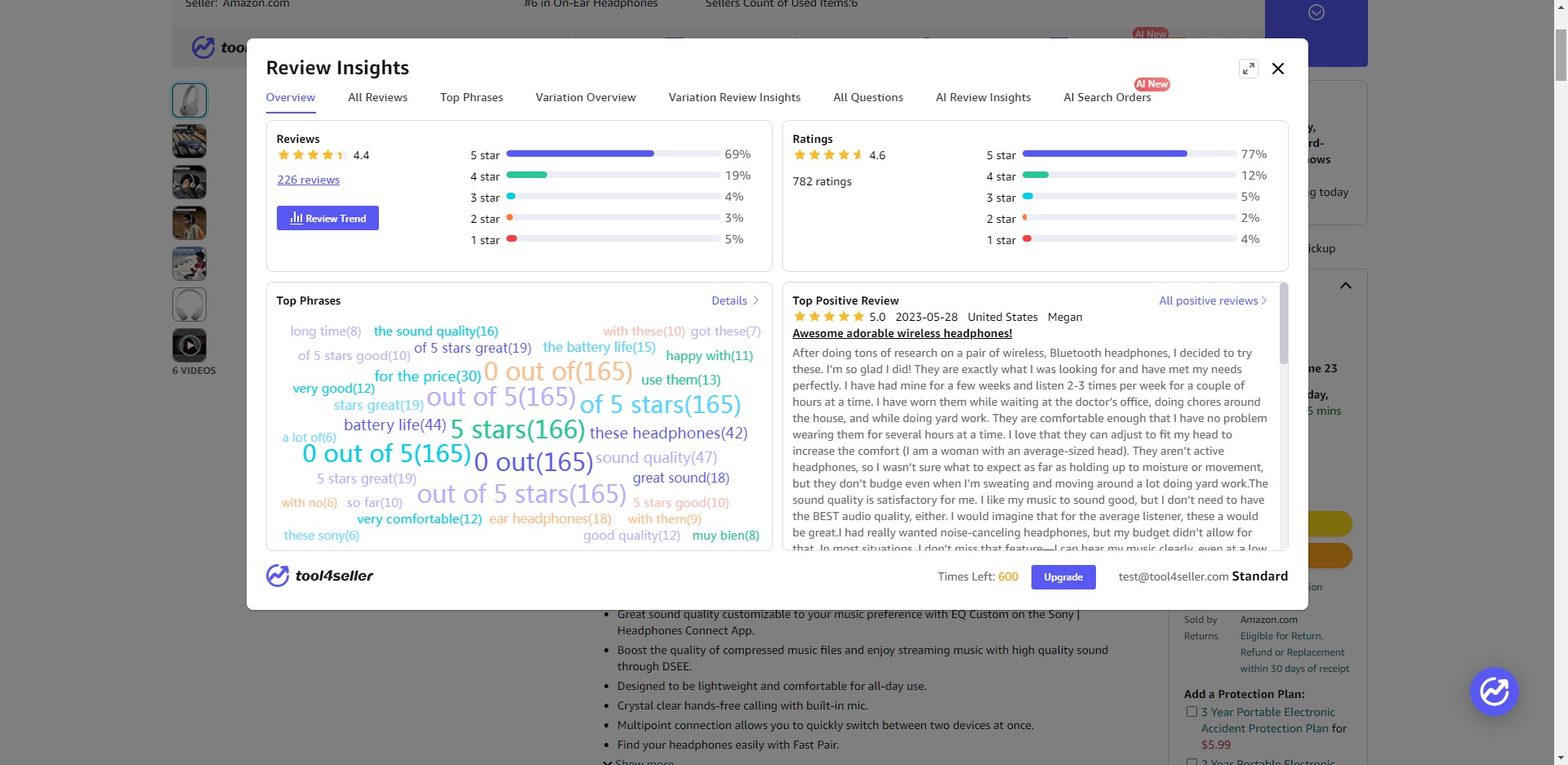1568x765 pixels.
Task: Open the AI Review Insights tab
Action: tap(983, 97)
